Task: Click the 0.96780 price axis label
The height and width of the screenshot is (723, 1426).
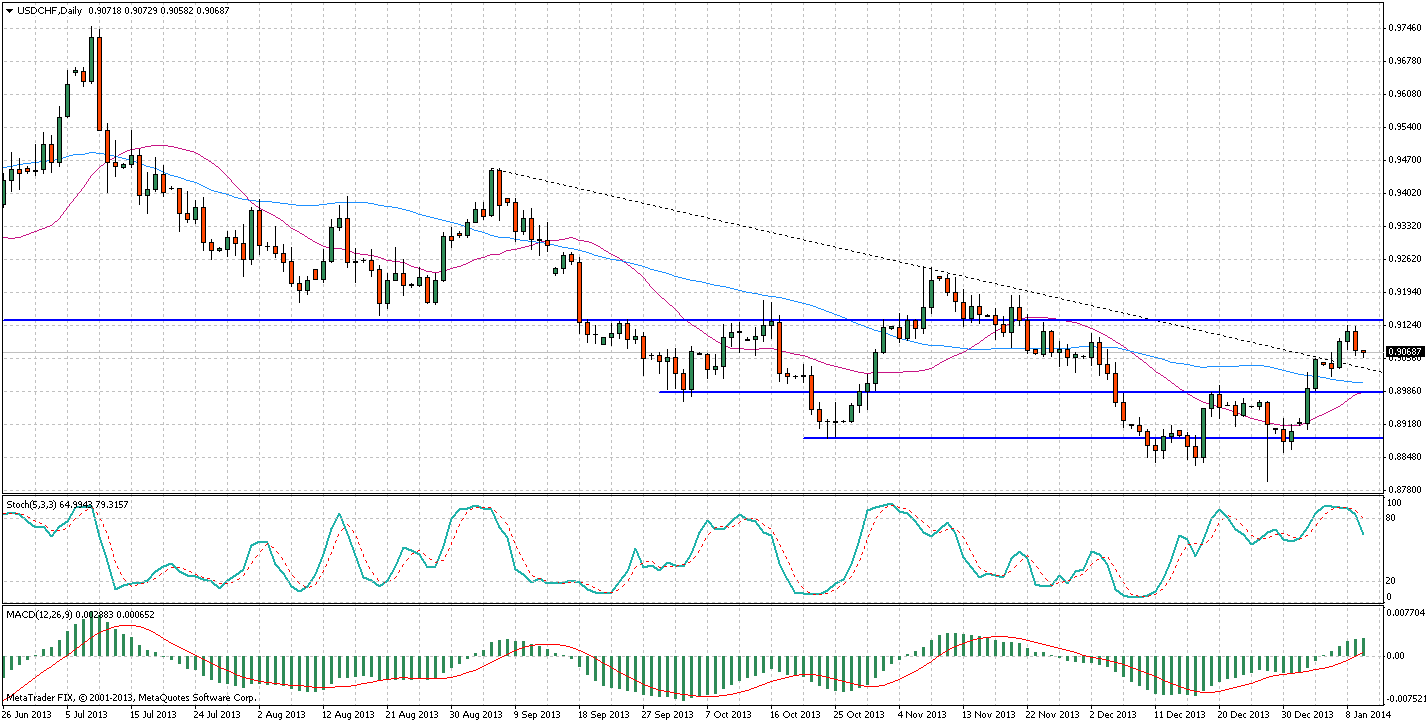Action: [x=1405, y=63]
